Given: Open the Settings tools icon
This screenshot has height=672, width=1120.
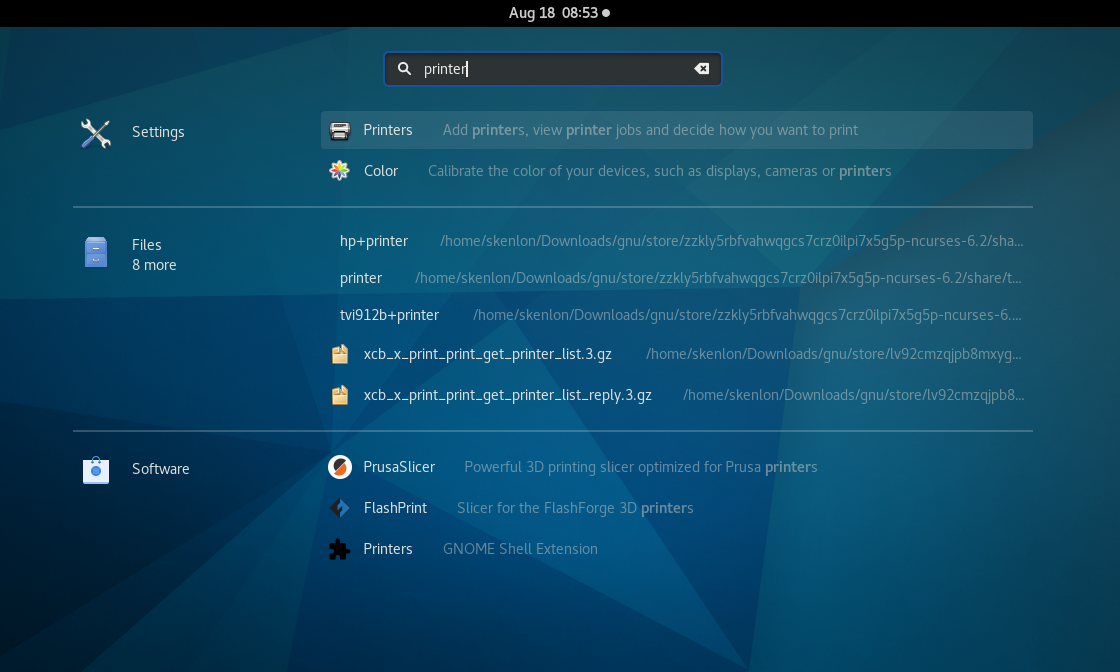Looking at the screenshot, I should click(x=96, y=133).
